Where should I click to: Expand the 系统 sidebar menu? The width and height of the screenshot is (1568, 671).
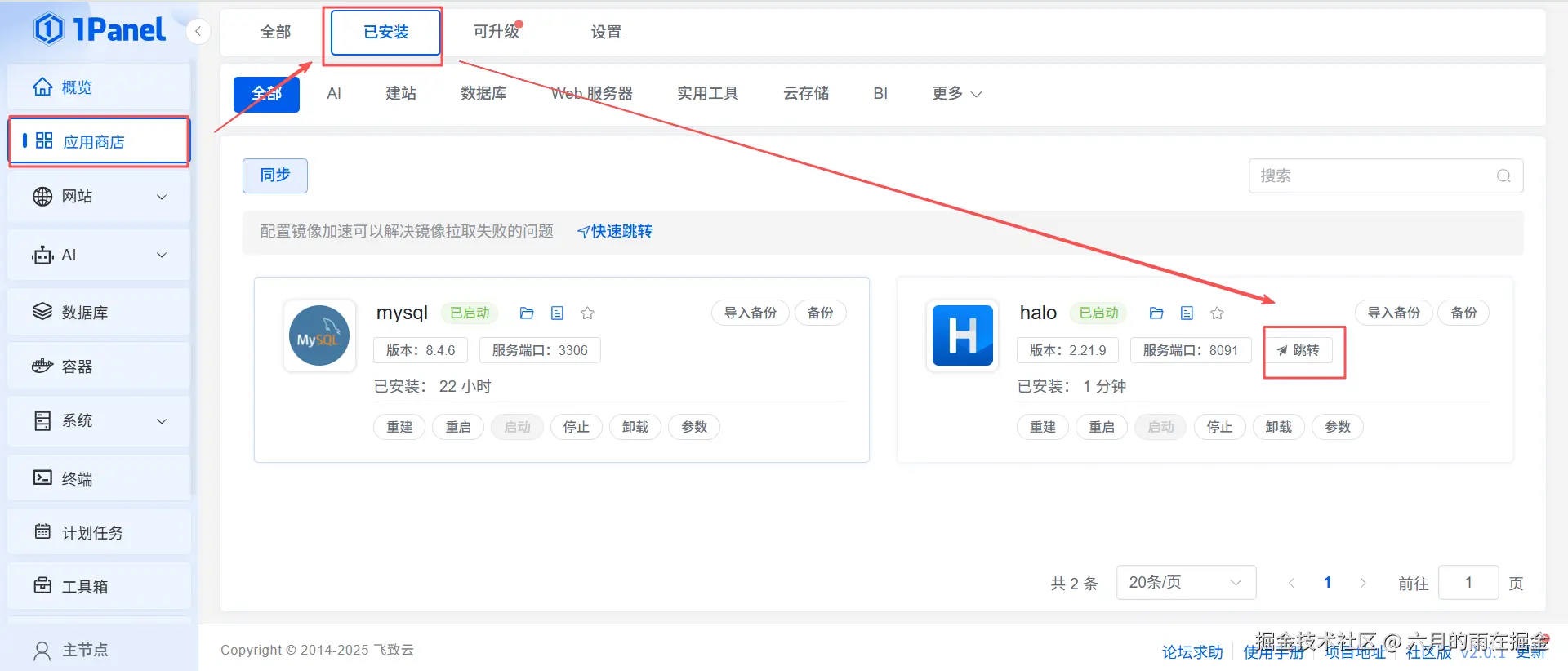click(99, 421)
